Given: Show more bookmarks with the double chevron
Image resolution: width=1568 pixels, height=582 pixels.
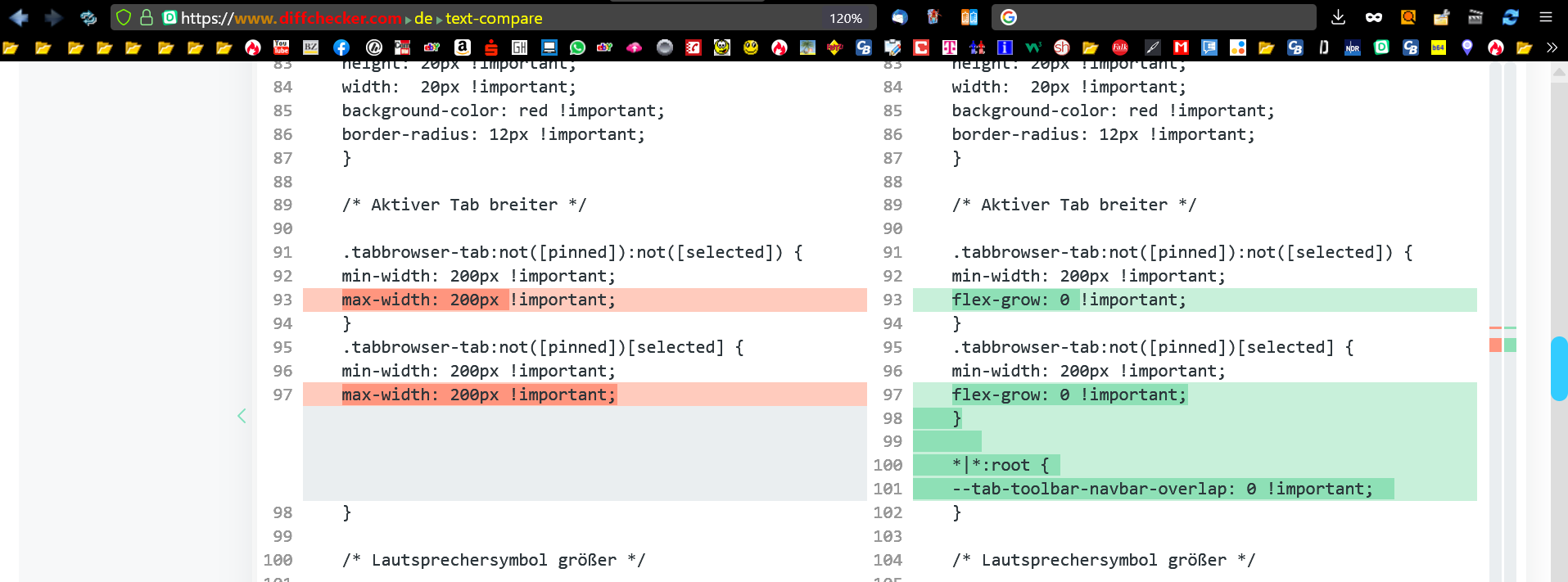Looking at the screenshot, I should (x=1552, y=47).
